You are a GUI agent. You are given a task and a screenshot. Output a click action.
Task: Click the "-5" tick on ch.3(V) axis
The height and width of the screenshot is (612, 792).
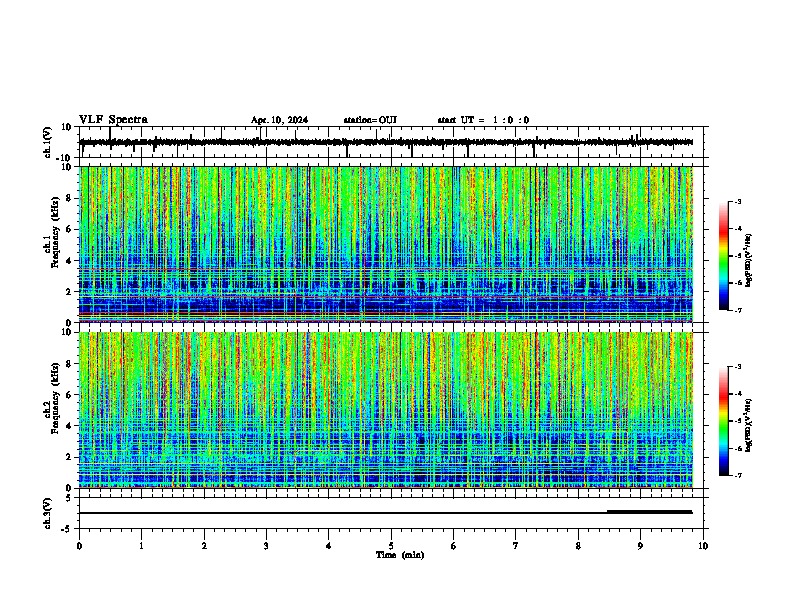pos(68,529)
